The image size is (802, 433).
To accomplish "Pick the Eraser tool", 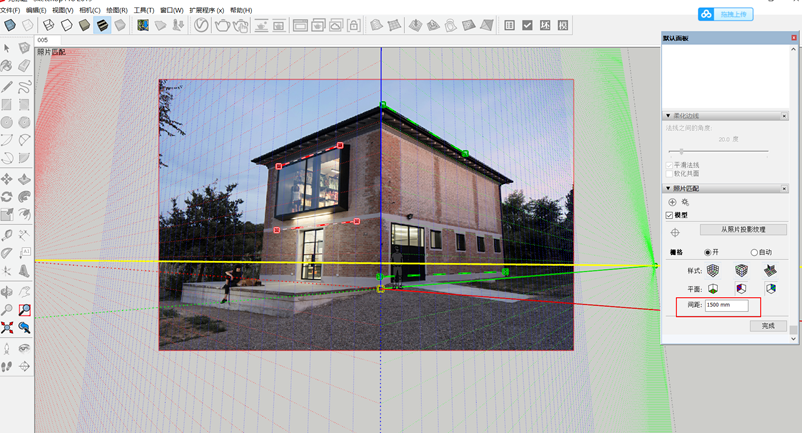I will click(x=24, y=67).
